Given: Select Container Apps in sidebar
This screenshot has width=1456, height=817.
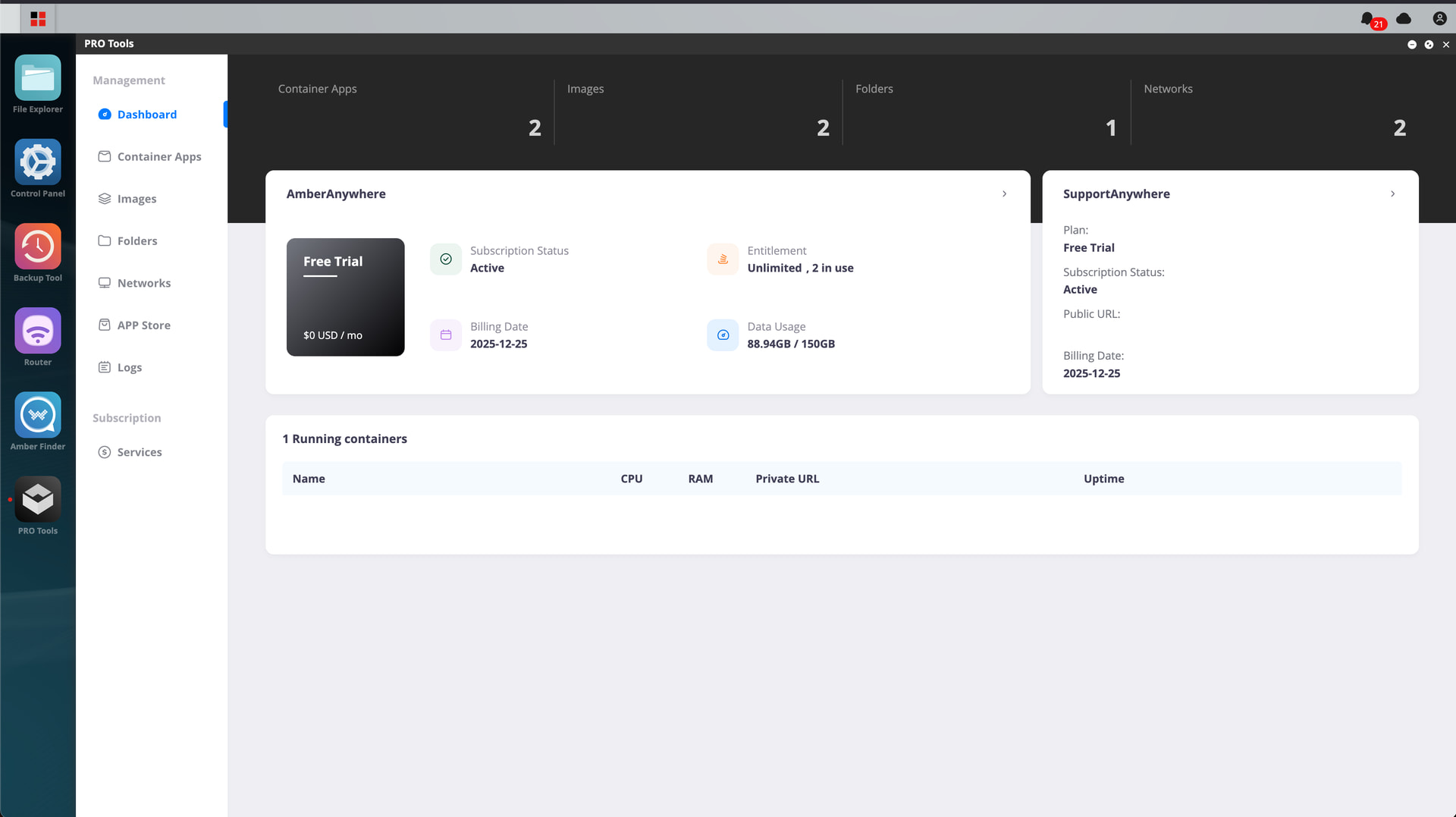Looking at the screenshot, I should click(x=150, y=156).
